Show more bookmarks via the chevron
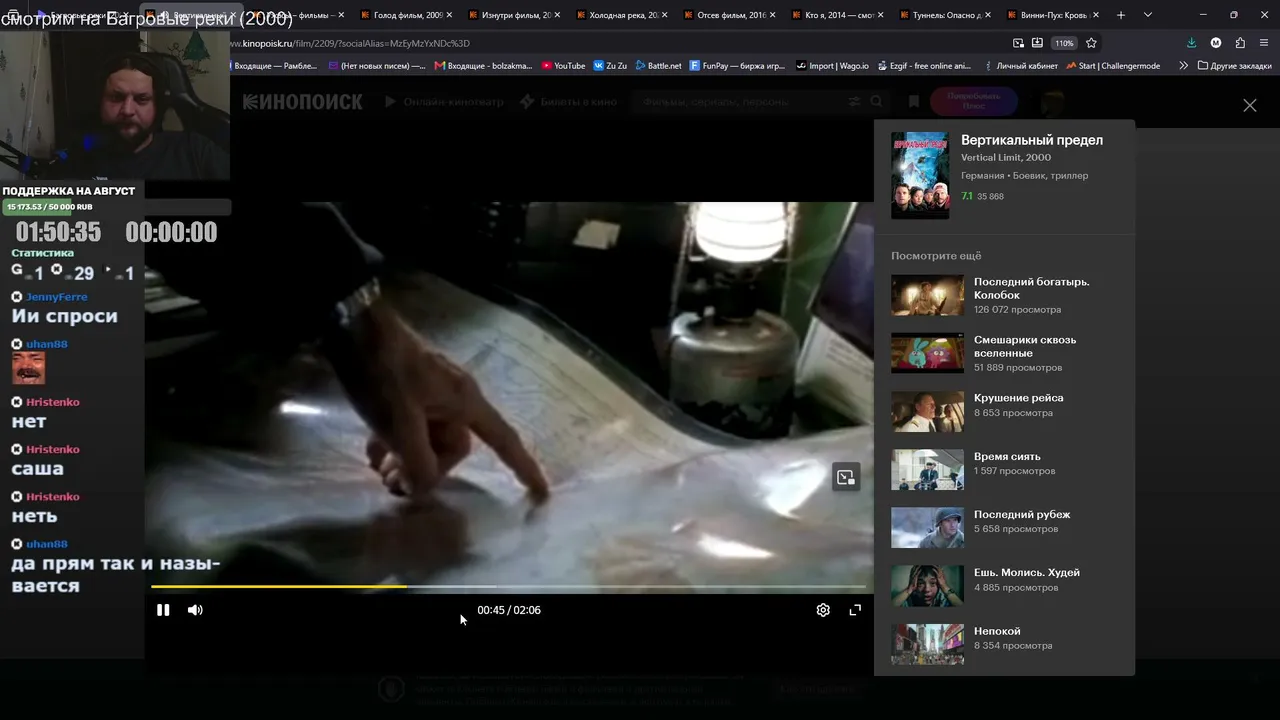The image size is (1280, 720). pos(1183,66)
